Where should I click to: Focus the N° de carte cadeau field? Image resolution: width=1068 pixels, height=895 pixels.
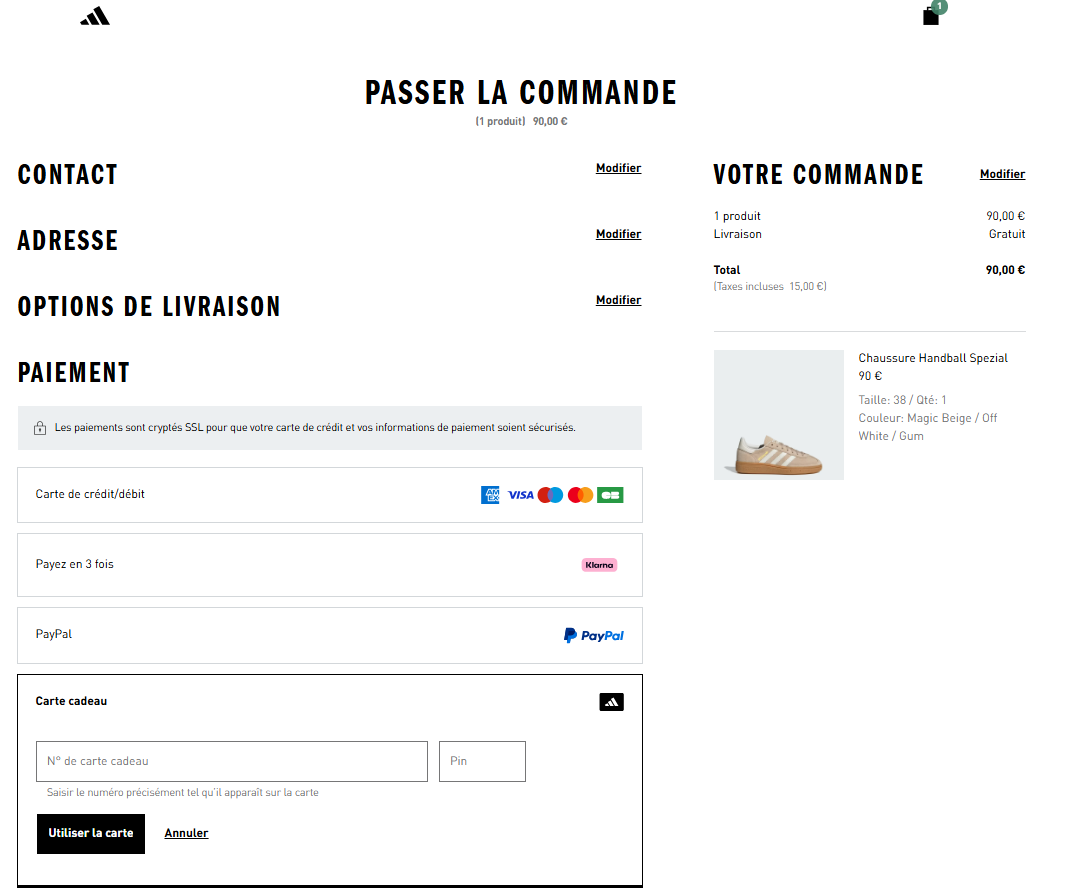(231, 761)
